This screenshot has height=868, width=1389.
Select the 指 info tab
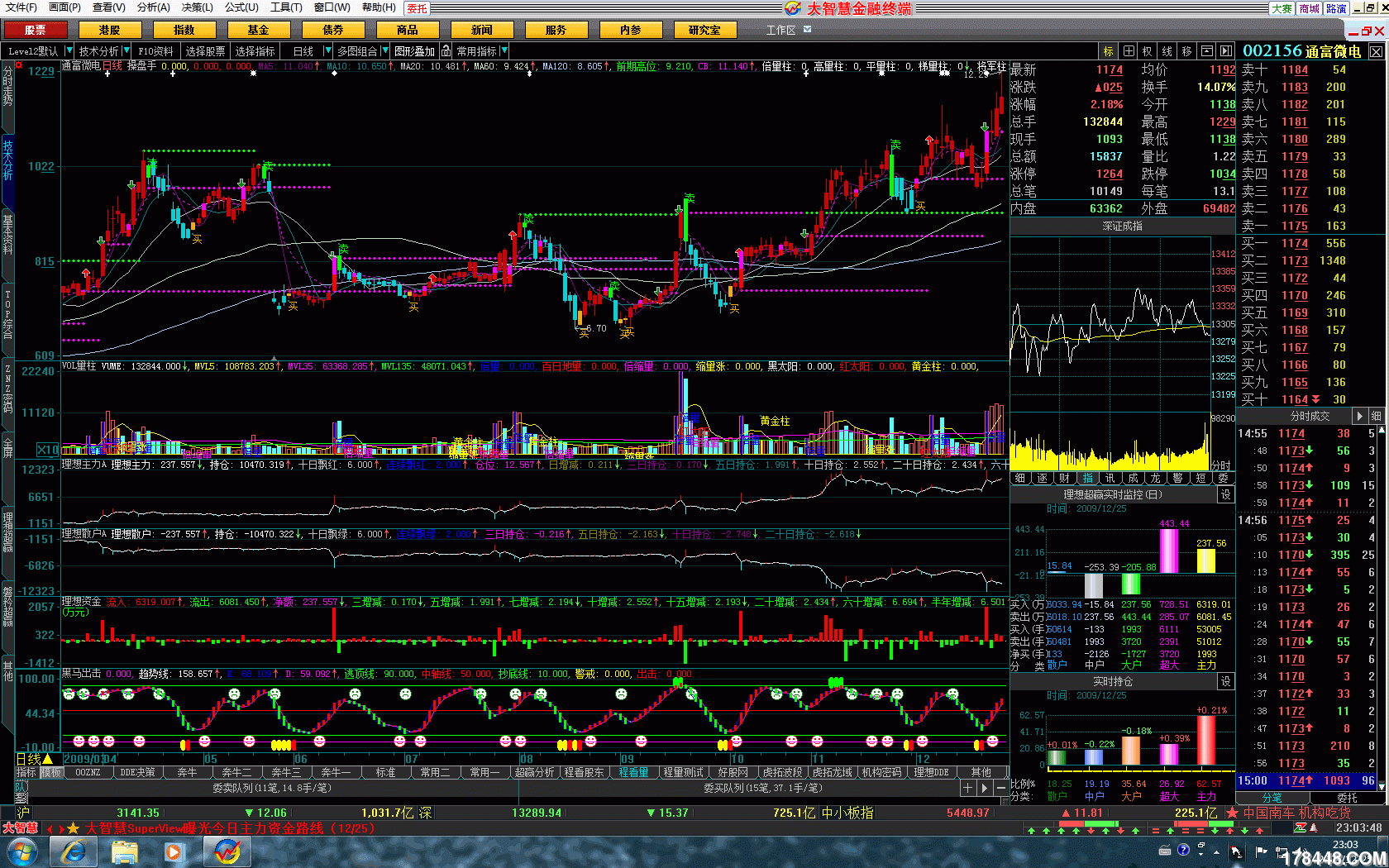1088,478
